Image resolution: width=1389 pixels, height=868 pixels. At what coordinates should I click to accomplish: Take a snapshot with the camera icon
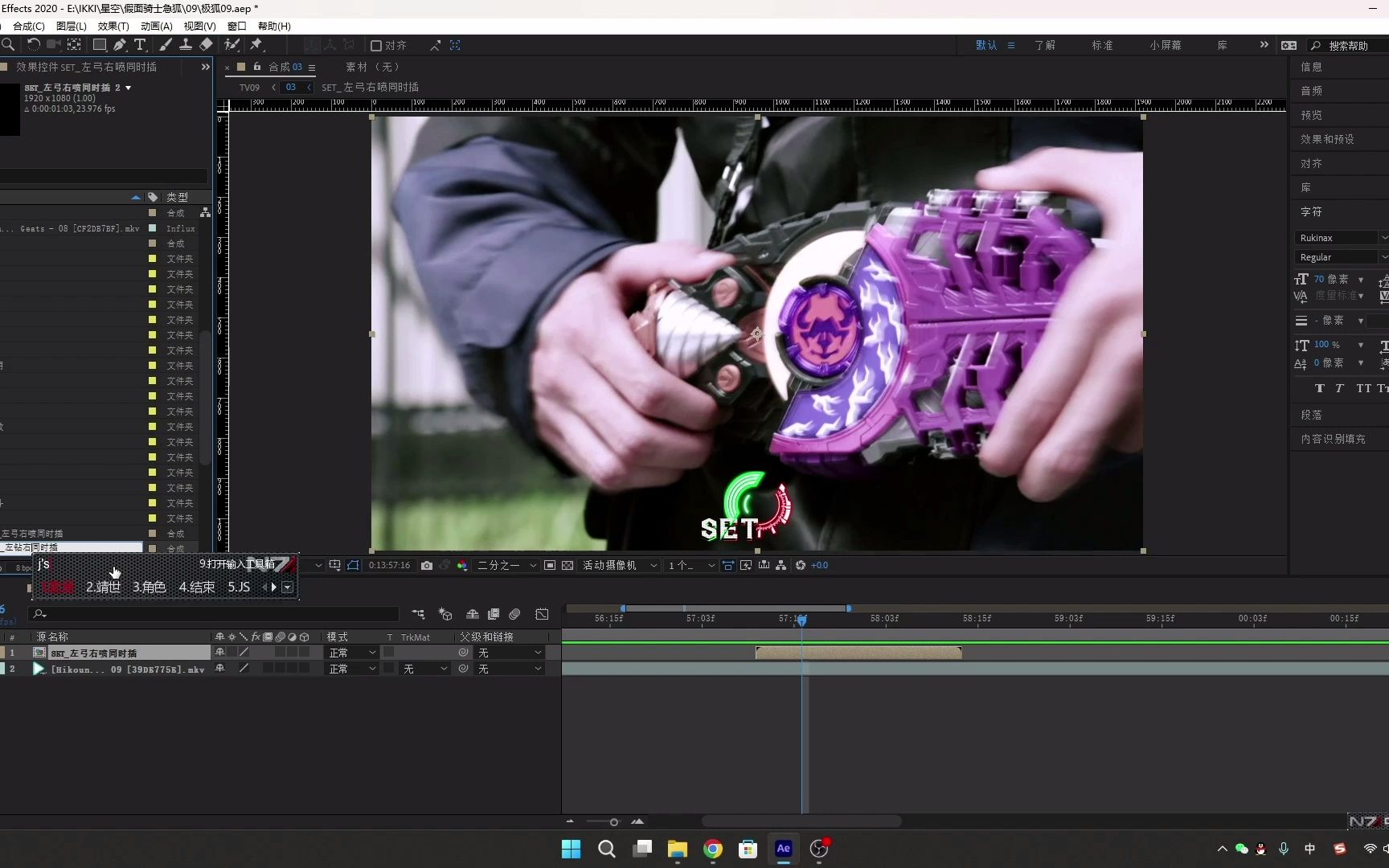pos(427,566)
